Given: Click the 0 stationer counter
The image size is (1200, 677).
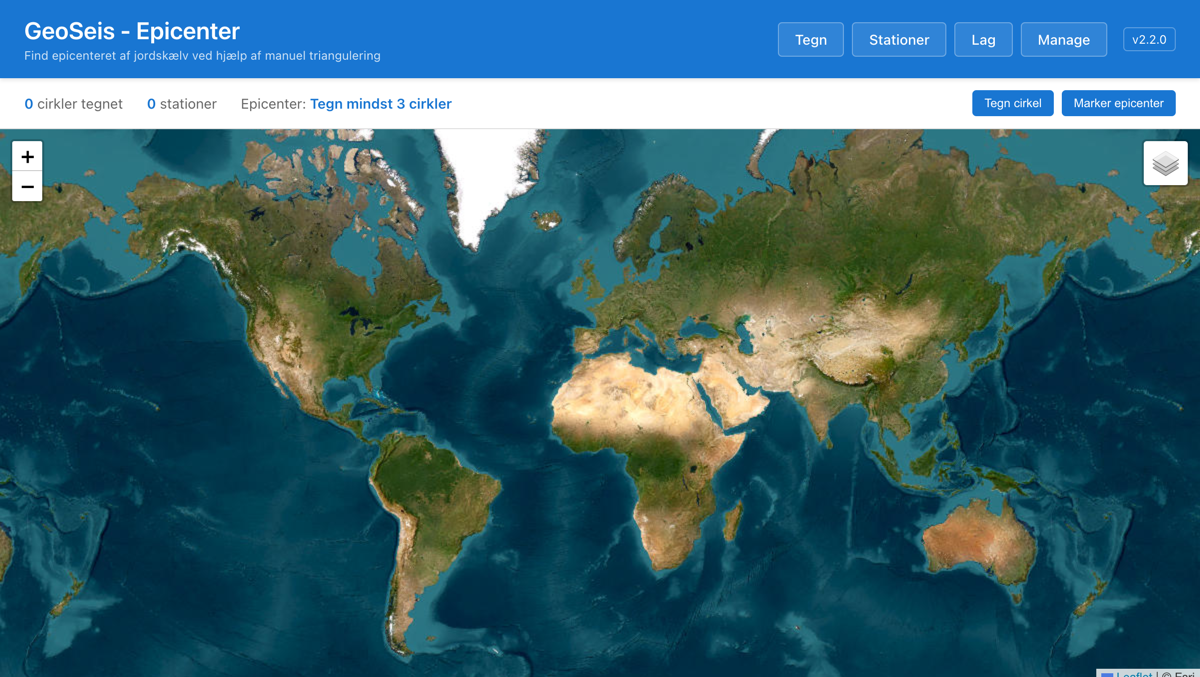Looking at the screenshot, I should 181,103.
